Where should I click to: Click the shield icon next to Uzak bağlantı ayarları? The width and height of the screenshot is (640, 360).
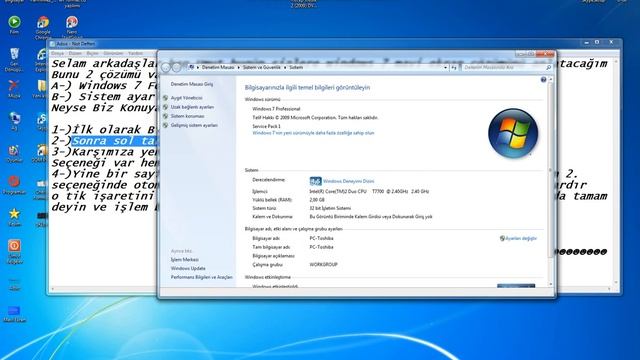[165, 107]
